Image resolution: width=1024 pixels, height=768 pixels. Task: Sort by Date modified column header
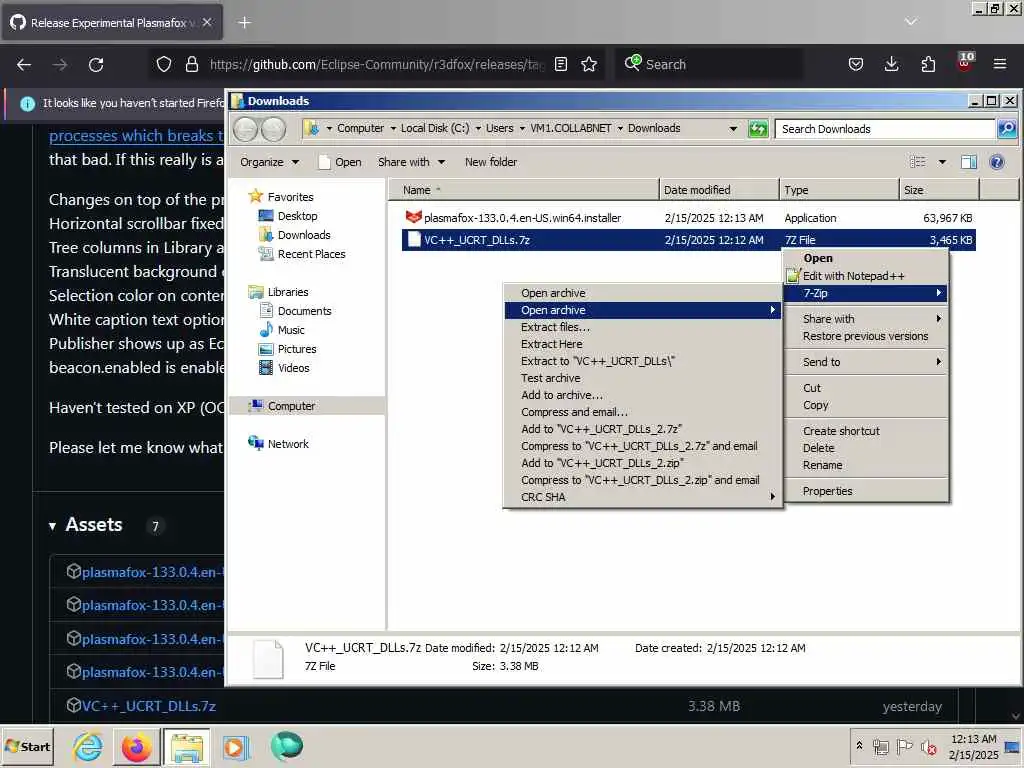(719, 190)
